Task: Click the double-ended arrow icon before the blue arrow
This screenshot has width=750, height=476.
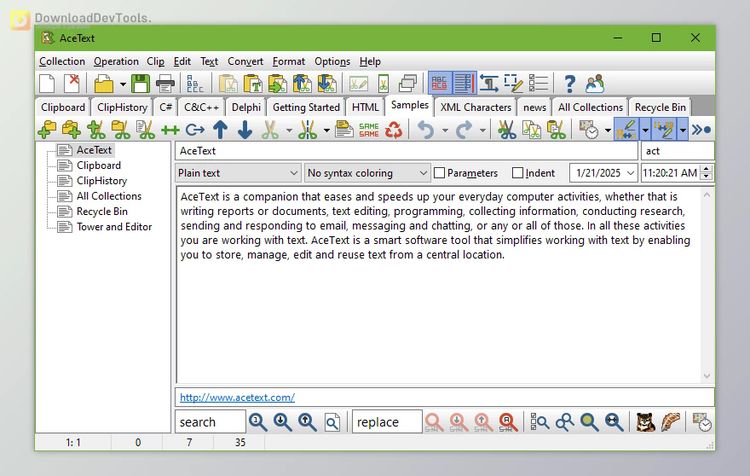Action: pos(170,130)
